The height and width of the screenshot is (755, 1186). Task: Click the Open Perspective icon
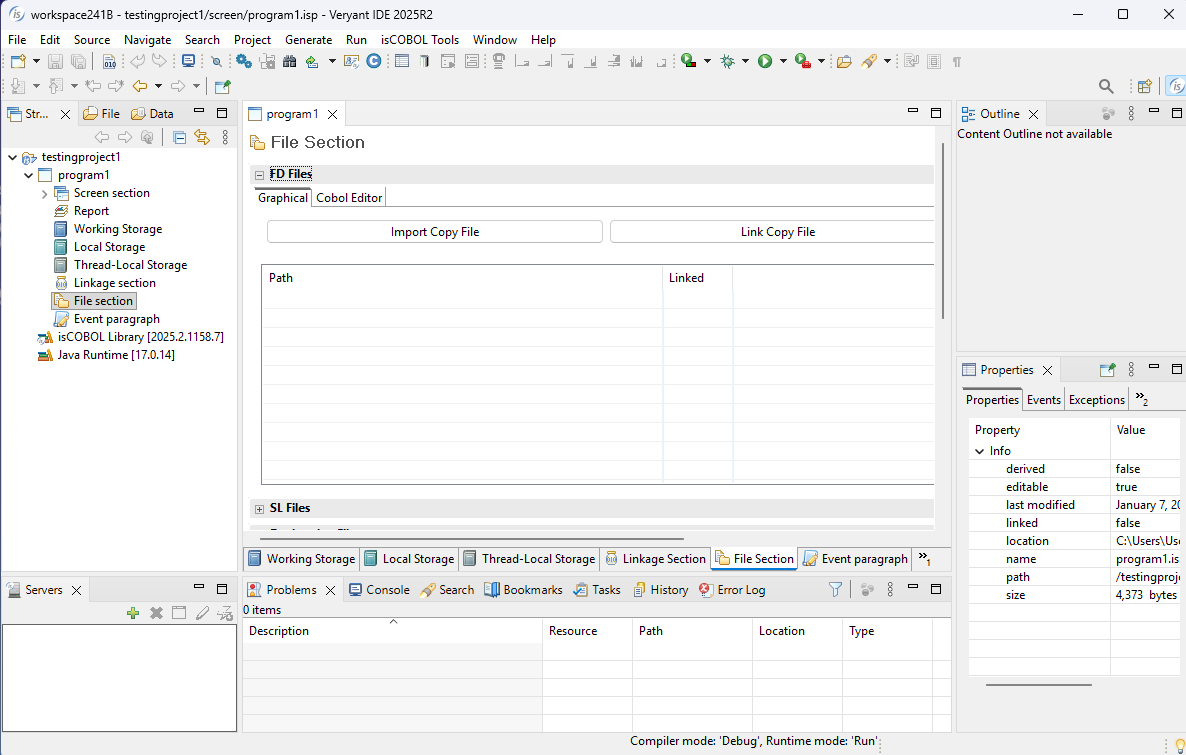[1145, 87]
